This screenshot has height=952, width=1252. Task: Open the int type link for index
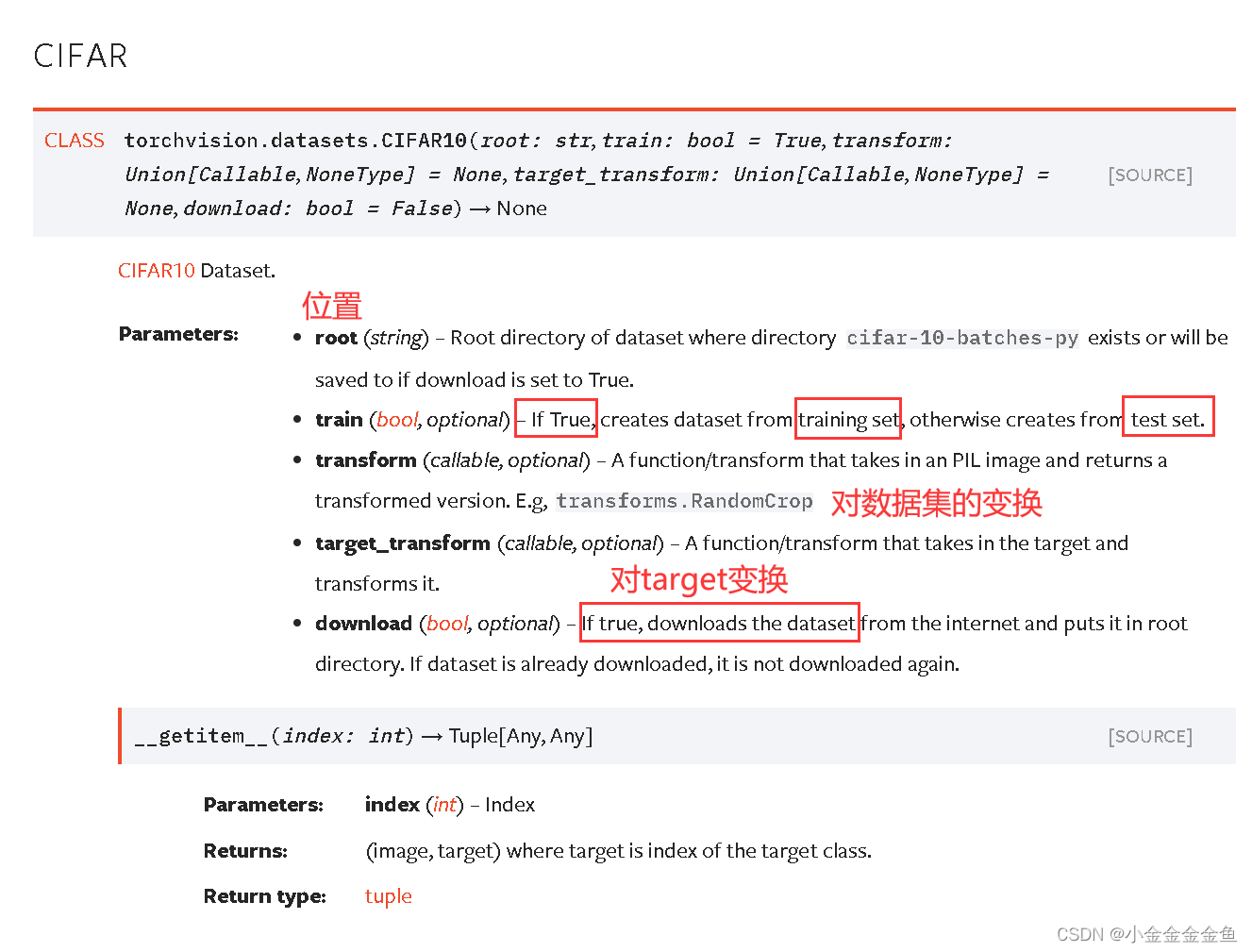tap(444, 805)
